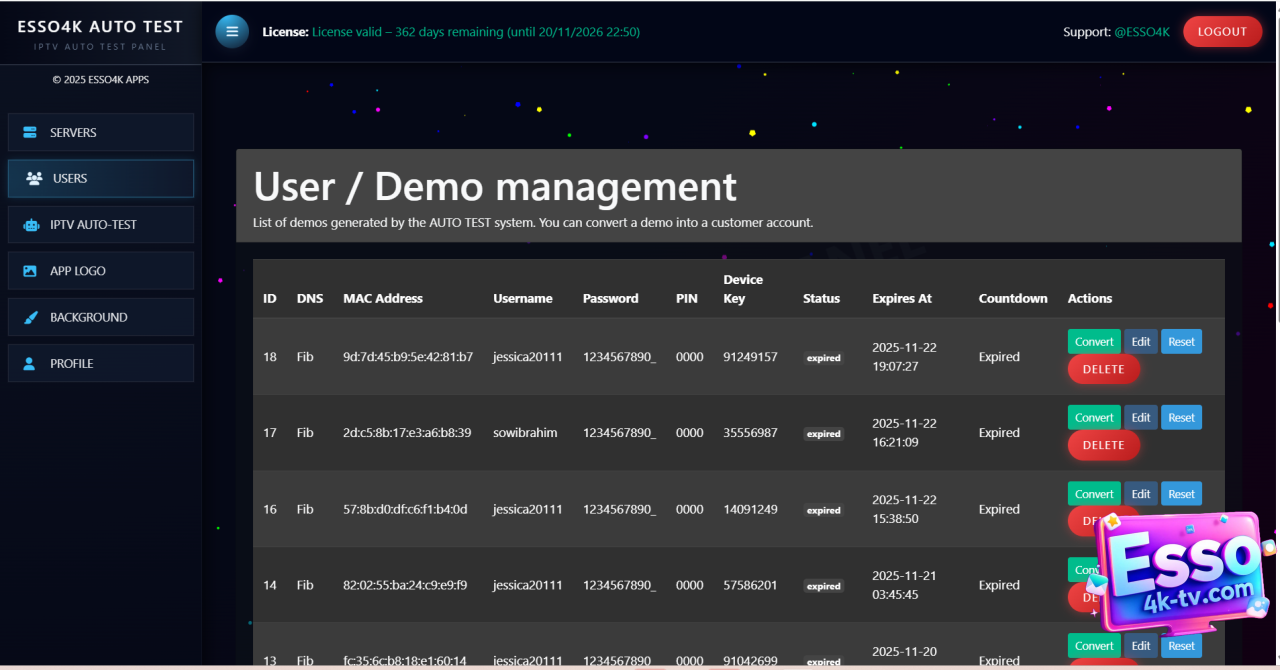Click the Expires At column header
Viewport: 1280px width, 670px height.
pos(901,298)
